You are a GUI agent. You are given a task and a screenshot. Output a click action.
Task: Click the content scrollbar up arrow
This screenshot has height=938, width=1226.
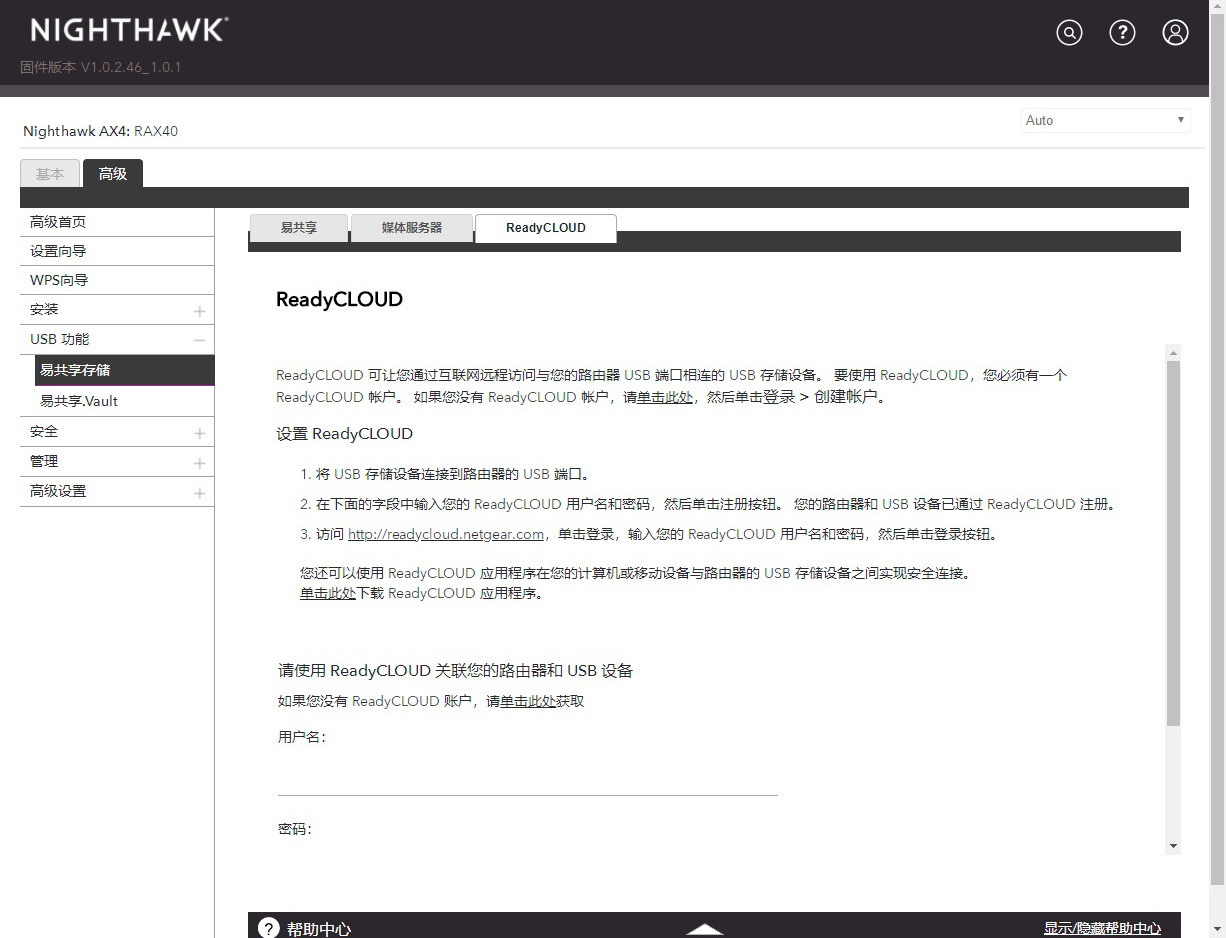[1174, 352]
